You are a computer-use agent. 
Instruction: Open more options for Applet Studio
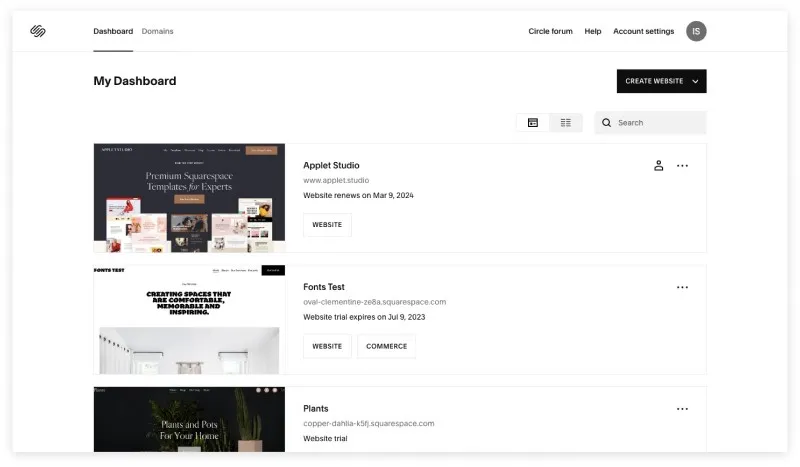click(682, 165)
